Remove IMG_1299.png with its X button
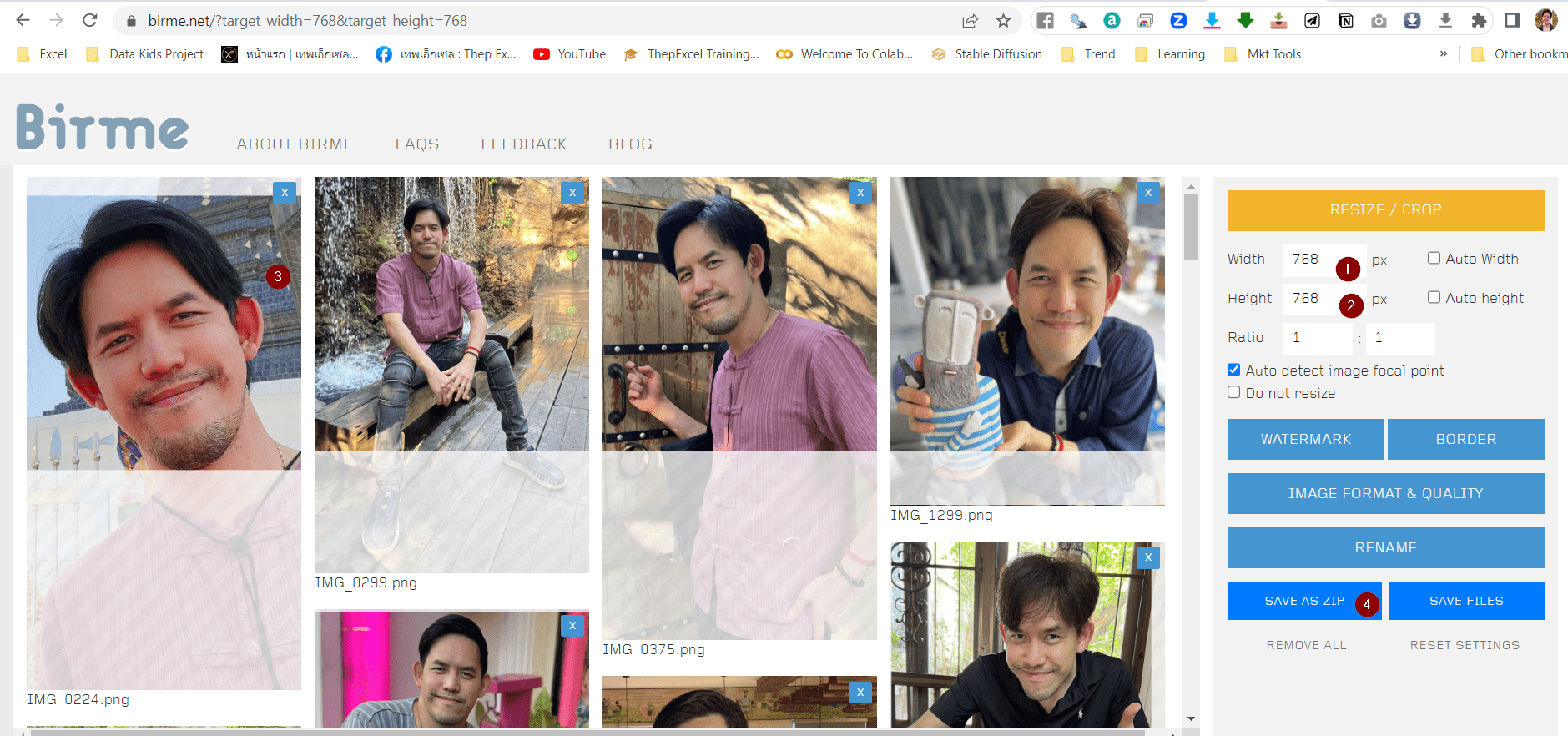 point(1148,192)
